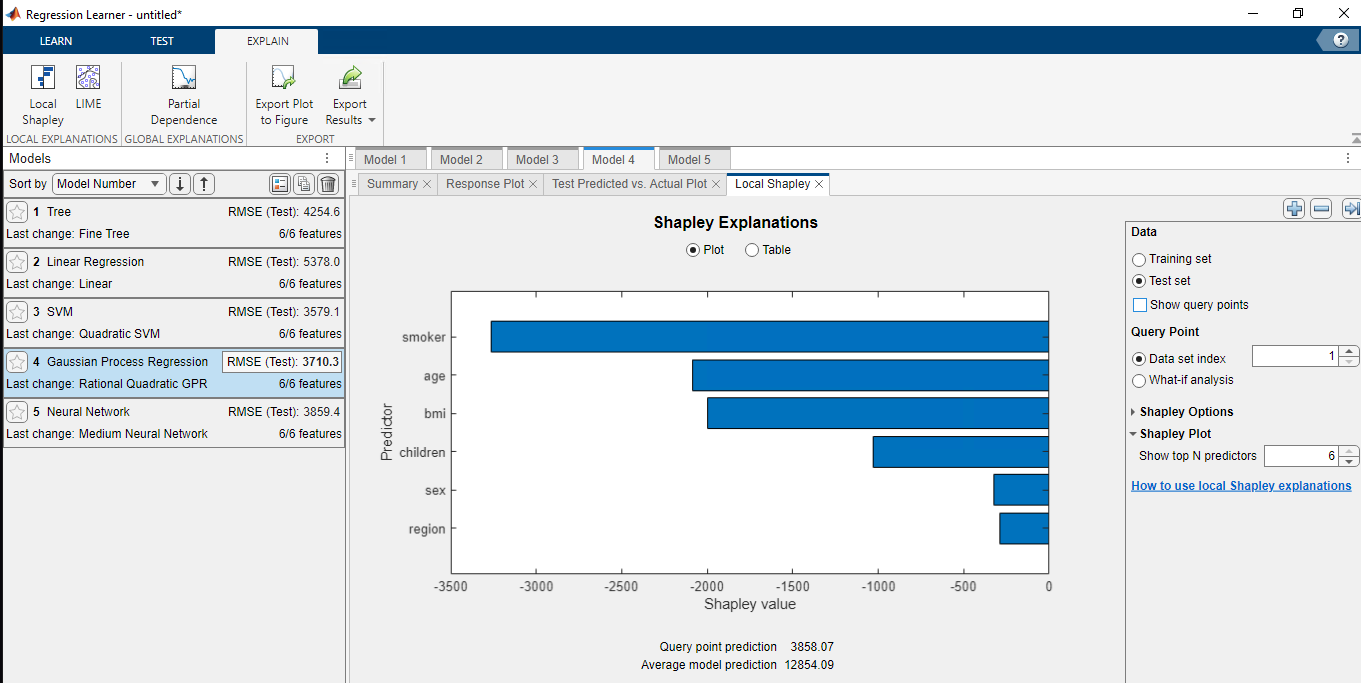Open the help question mark icon
This screenshot has height=683, width=1361.
pyautogui.click(x=1341, y=40)
